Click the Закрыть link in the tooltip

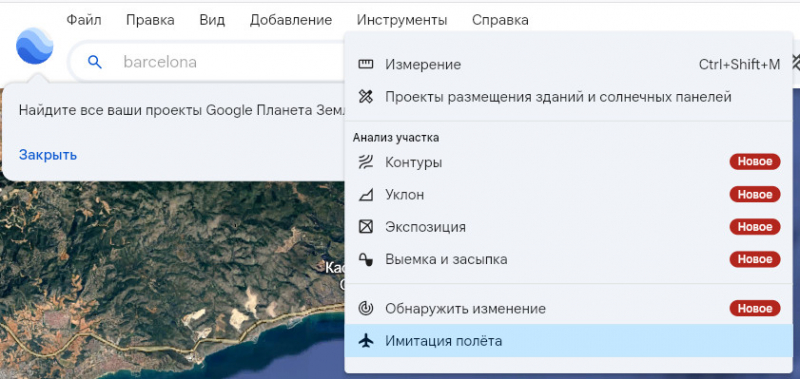[x=48, y=155]
